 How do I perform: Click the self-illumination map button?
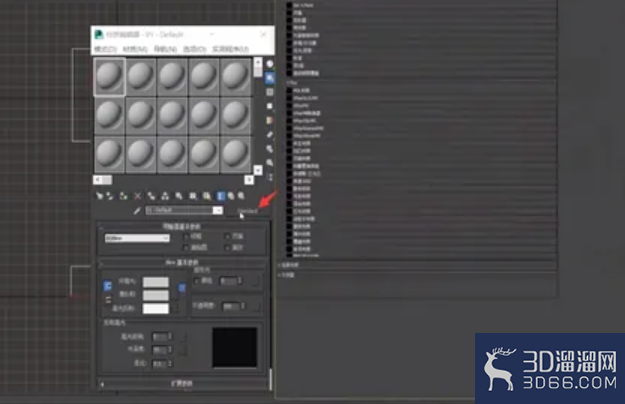(x=256, y=281)
